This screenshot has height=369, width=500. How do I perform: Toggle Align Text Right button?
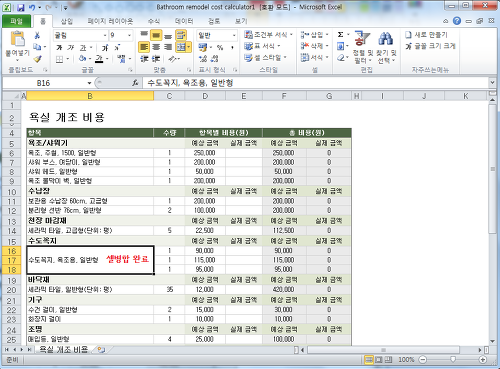click(168, 47)
